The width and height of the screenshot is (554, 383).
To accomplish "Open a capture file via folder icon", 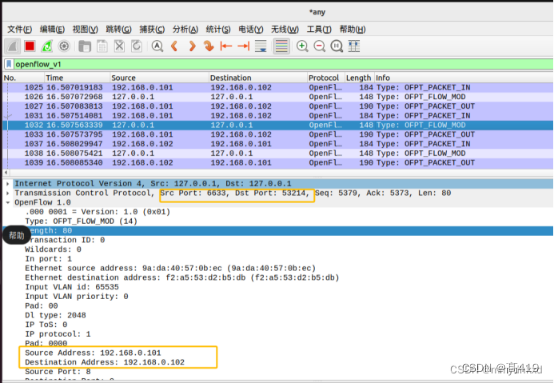I will pos(85,46).
